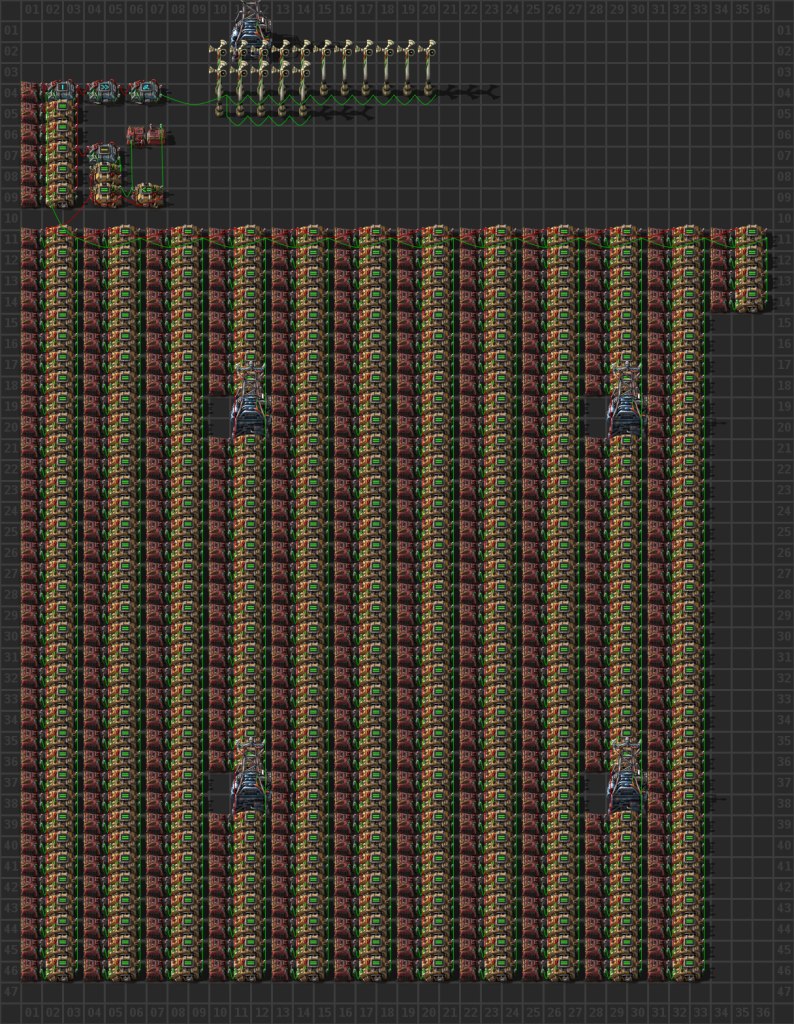Click row label 47 in the left ruler
794x1024 pixels.
pos(10,991)
